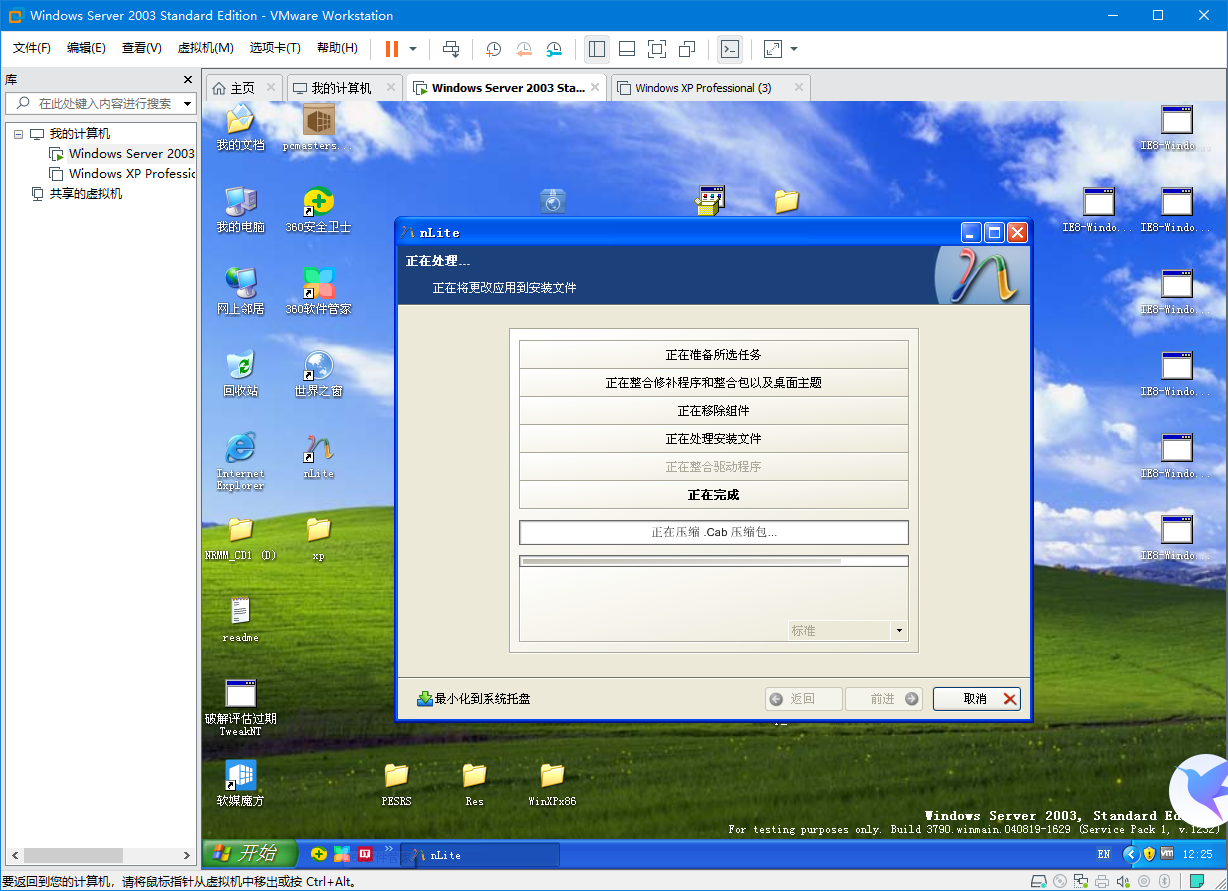The width and height of the screenshot is (1228, 891).
Task: Open the 虚拟机(M) menu
Action: tap(205, 48)
